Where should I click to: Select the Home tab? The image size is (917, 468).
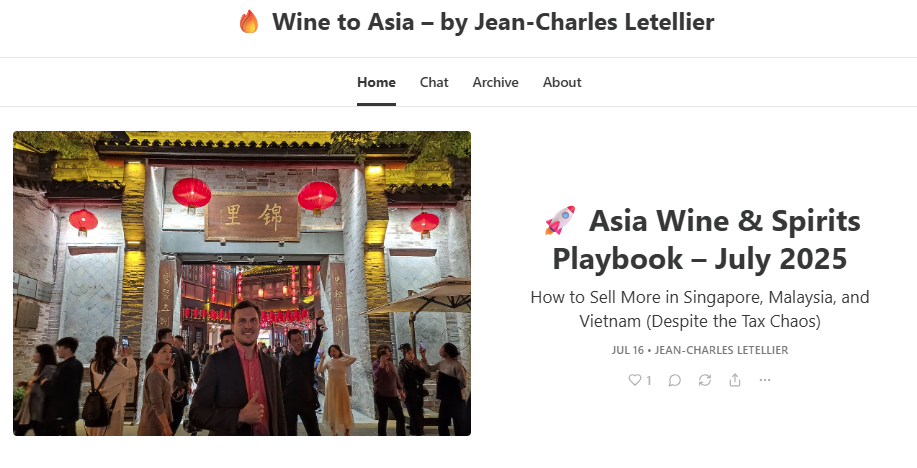[377, 82]
